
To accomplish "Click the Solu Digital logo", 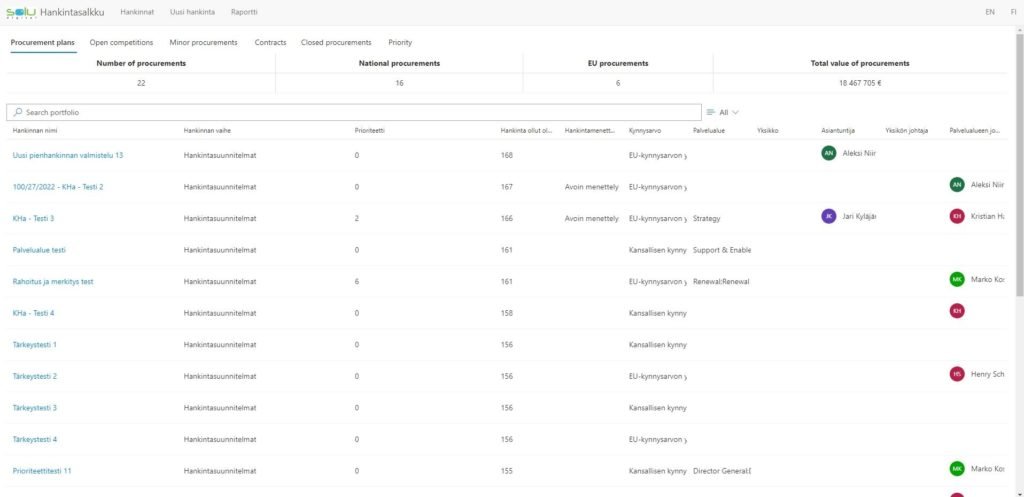I will point(20,12).
